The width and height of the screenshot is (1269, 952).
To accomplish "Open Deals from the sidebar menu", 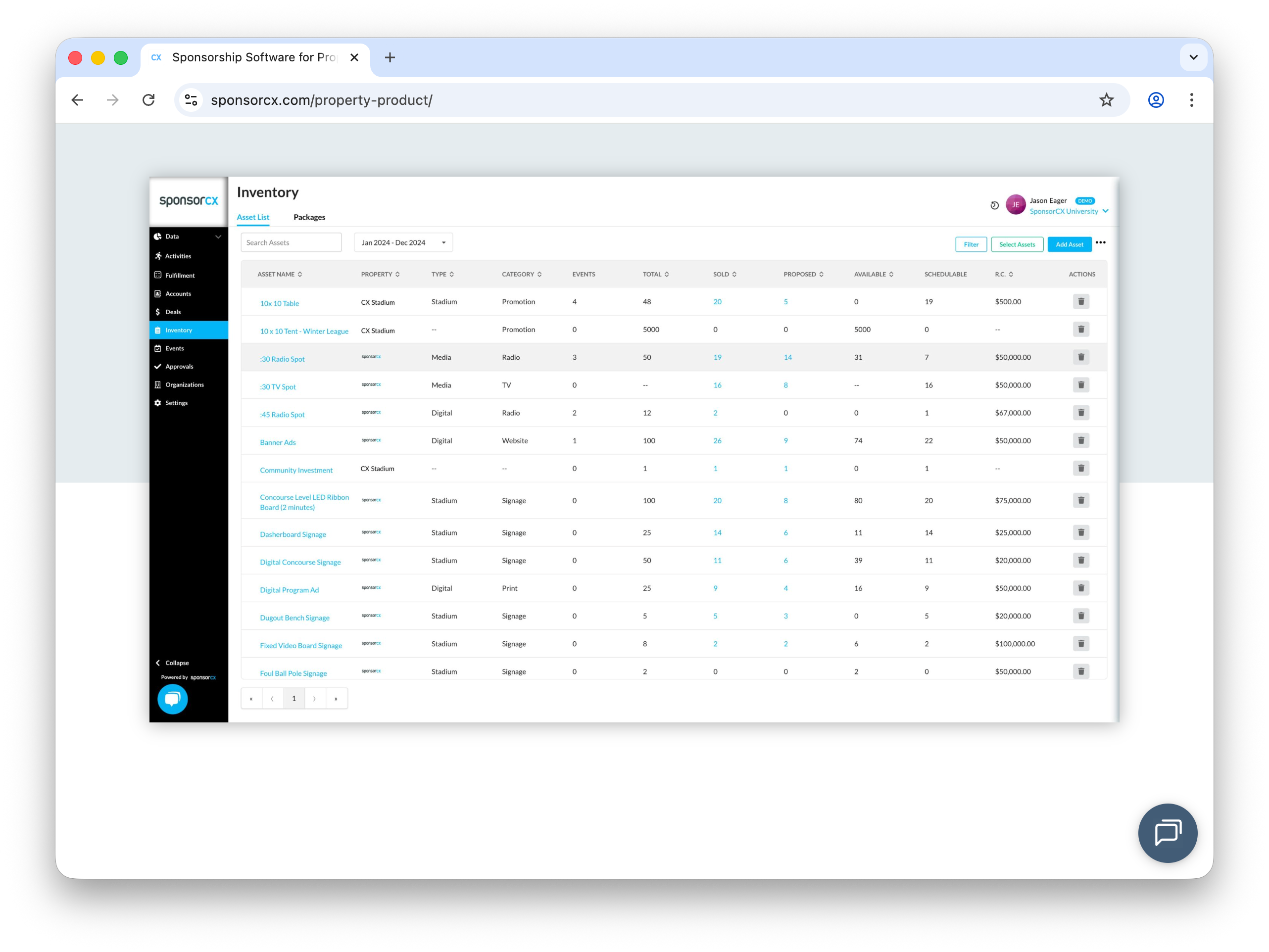I will pyautogui.click(x=173, y=312).
